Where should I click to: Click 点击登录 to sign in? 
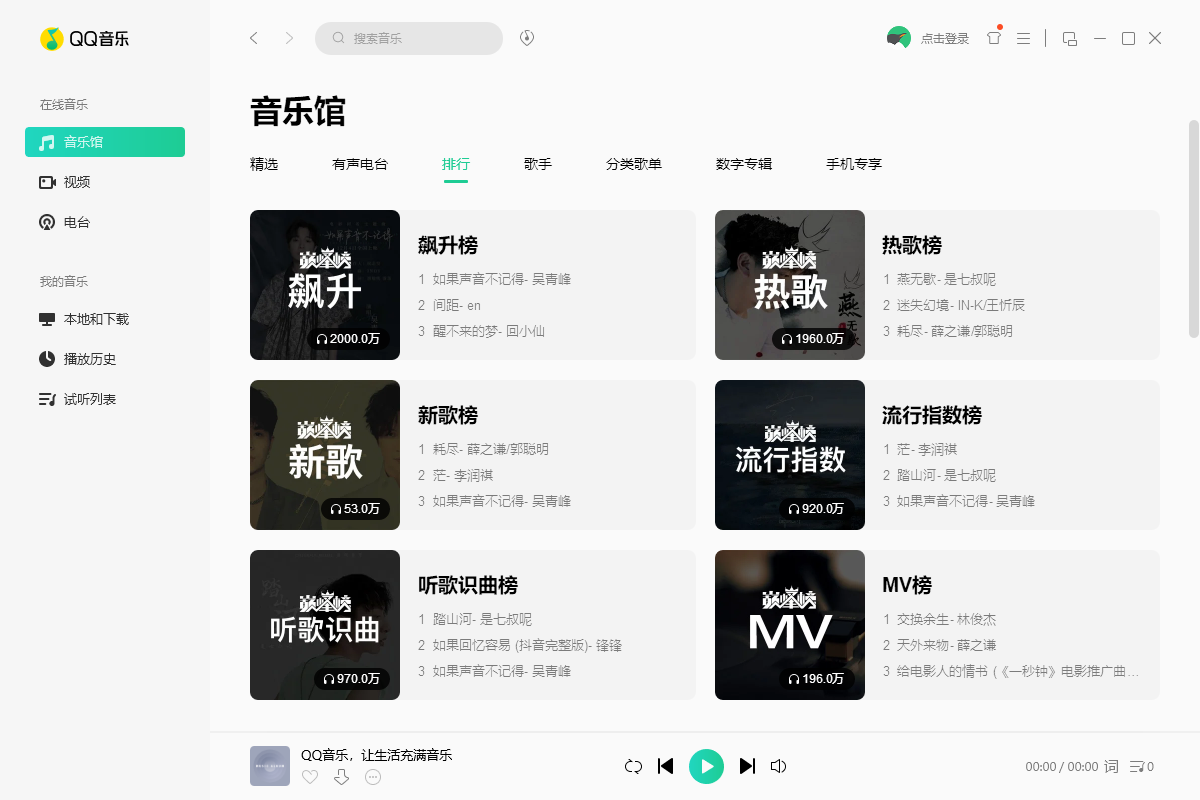941,37
